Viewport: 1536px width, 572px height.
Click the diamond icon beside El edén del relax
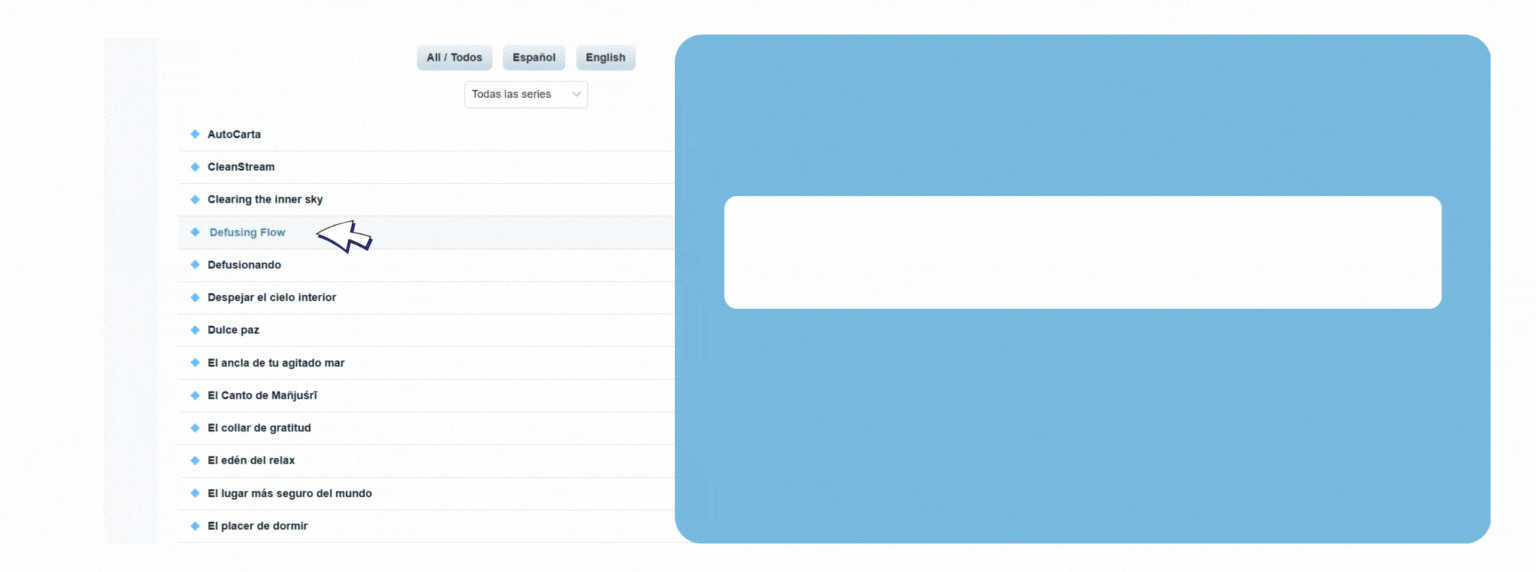tap(195, 460)
